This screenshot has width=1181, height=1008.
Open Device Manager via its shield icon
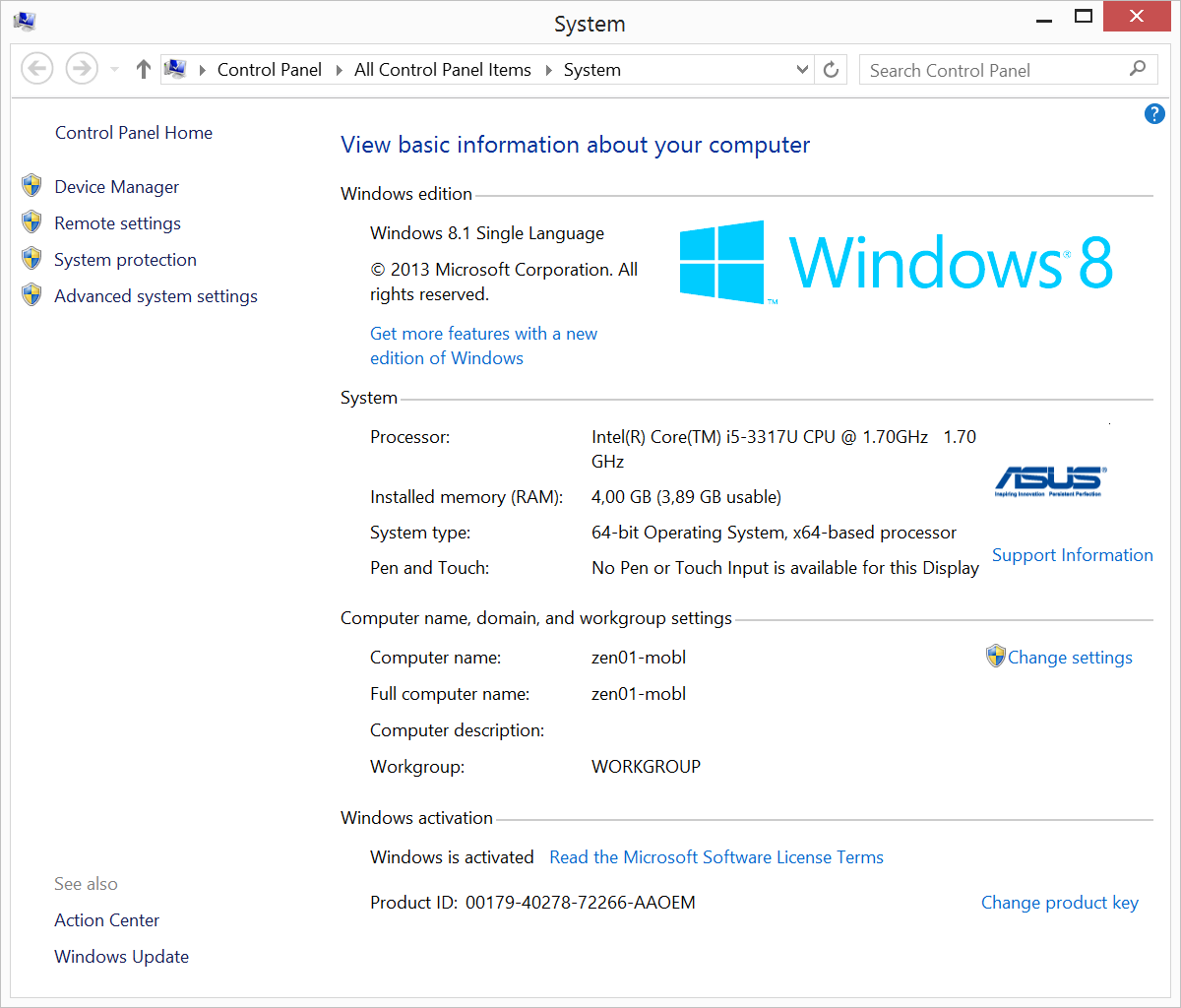(x=31, y=184)
